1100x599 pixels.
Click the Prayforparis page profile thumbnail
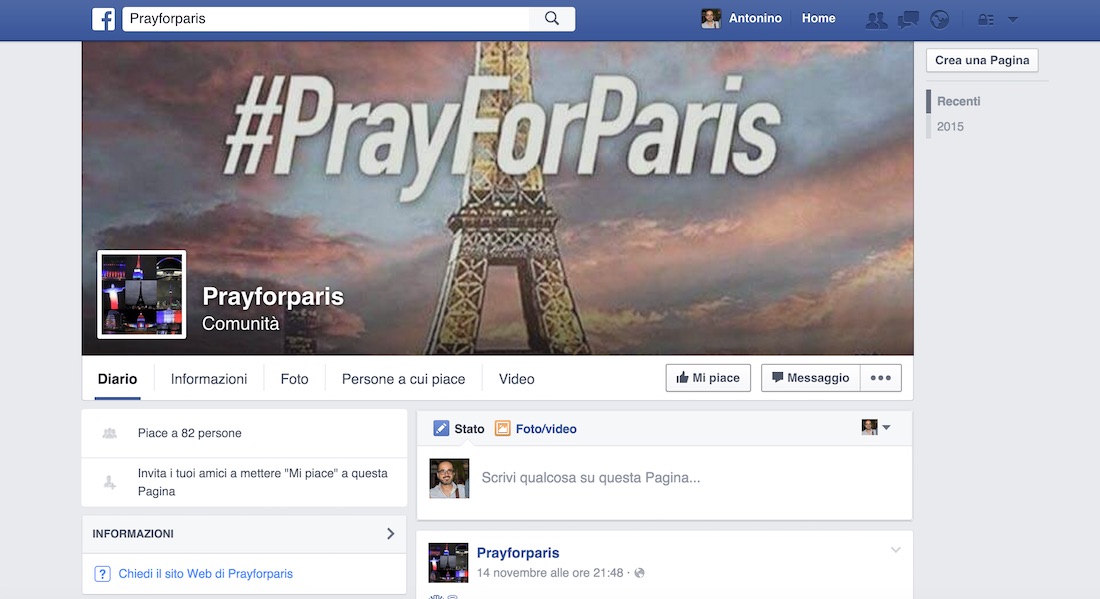point(141,294)
